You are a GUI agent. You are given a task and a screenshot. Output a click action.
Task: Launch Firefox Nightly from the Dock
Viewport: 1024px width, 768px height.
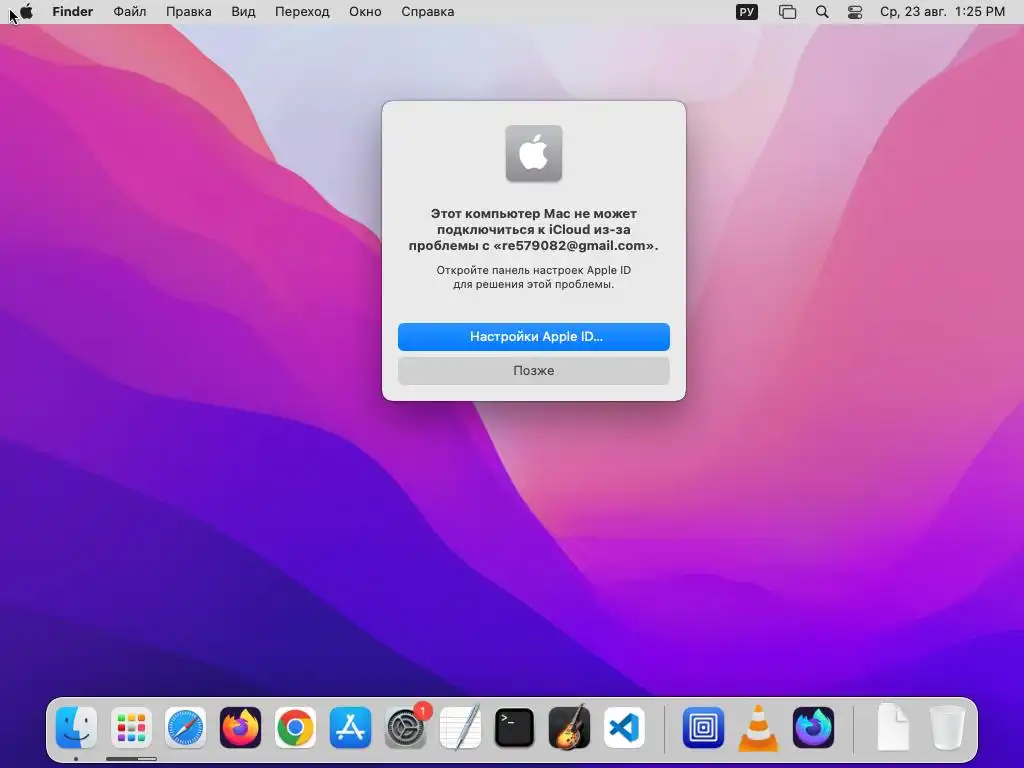813,727
